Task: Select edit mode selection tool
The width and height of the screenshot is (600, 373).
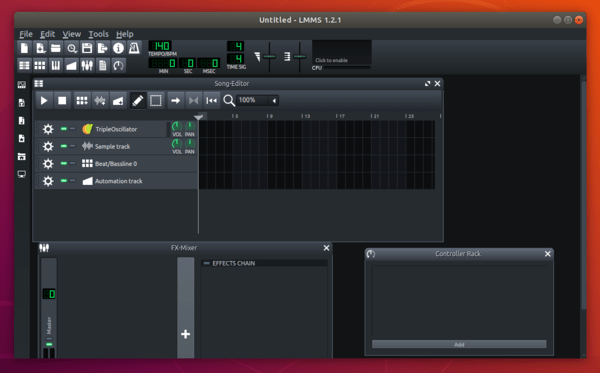Action: click(x=156, y=101)
